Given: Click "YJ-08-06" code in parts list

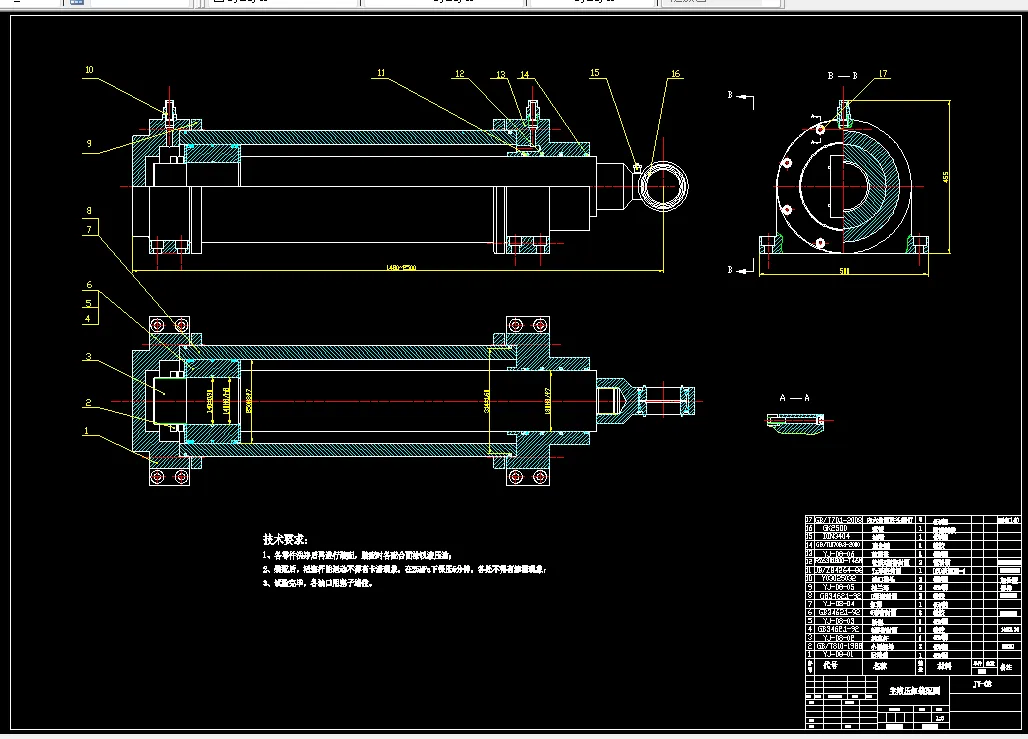Looking at the screenshot, I should (839, 553).
